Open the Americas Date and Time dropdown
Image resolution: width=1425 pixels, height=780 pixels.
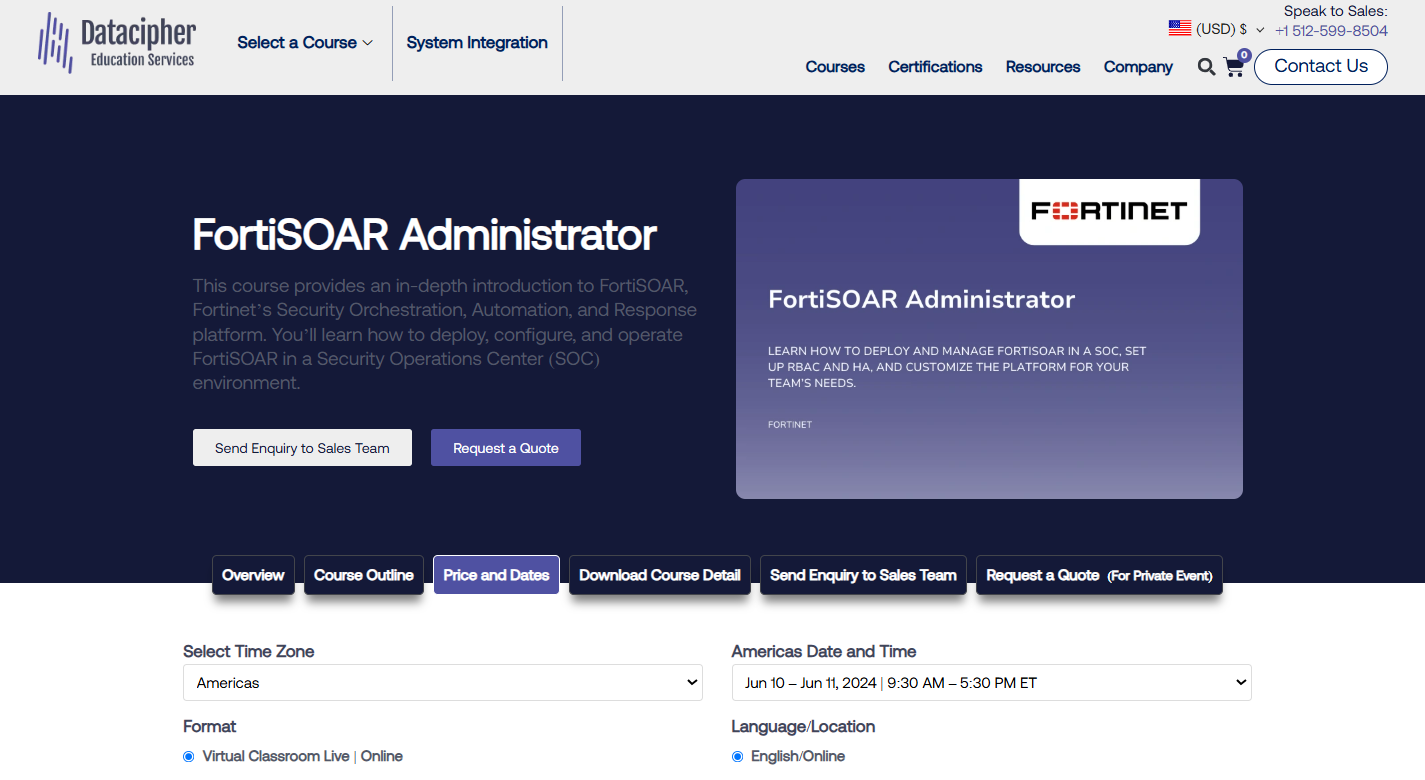tap(991, 683)
